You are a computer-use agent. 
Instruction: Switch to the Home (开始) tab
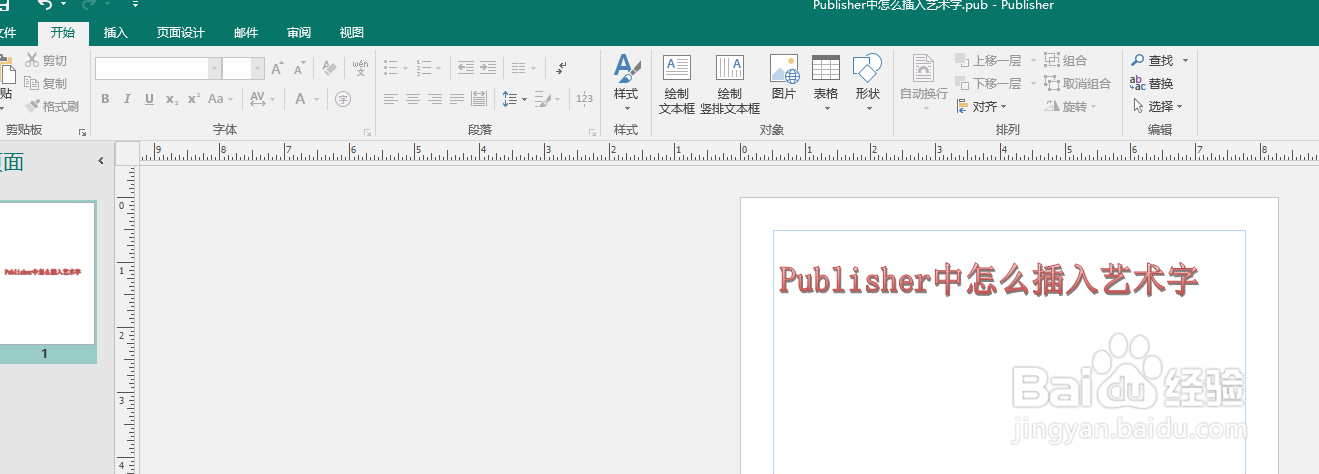[63, 33]
